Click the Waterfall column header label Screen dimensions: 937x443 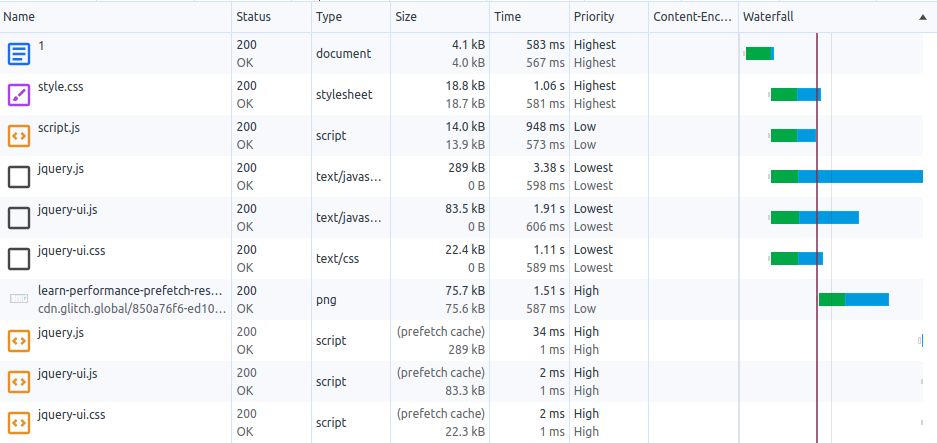pyautogui.click(x=768, y=17)
